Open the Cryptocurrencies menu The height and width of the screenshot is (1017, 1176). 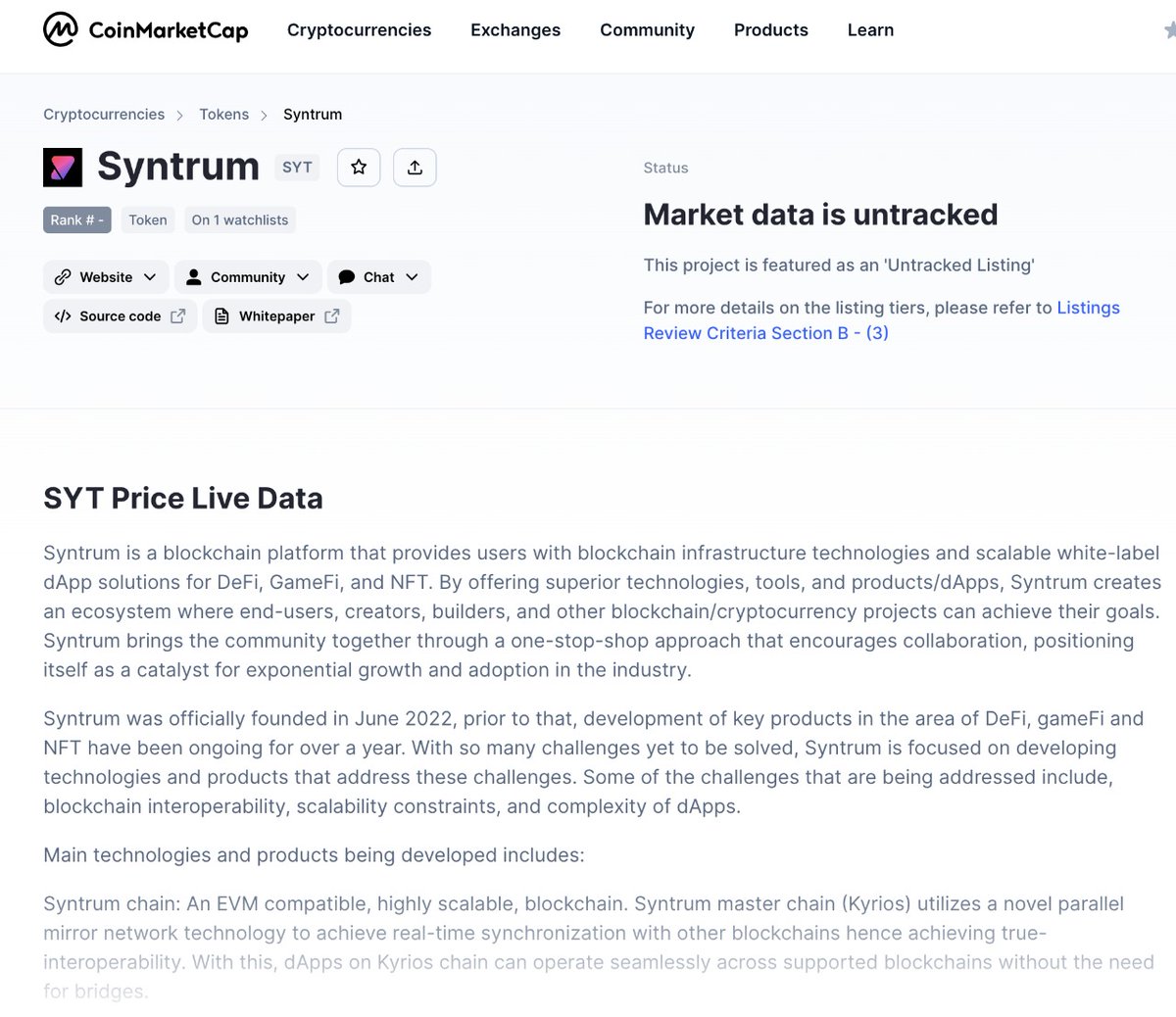(359, 30)
